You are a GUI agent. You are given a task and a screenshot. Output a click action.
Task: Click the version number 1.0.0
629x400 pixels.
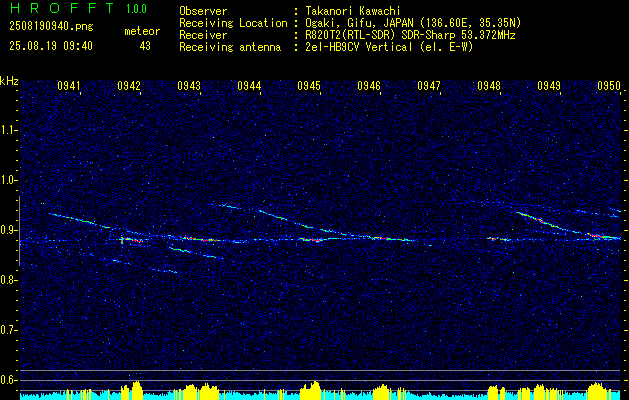(136, 9)
